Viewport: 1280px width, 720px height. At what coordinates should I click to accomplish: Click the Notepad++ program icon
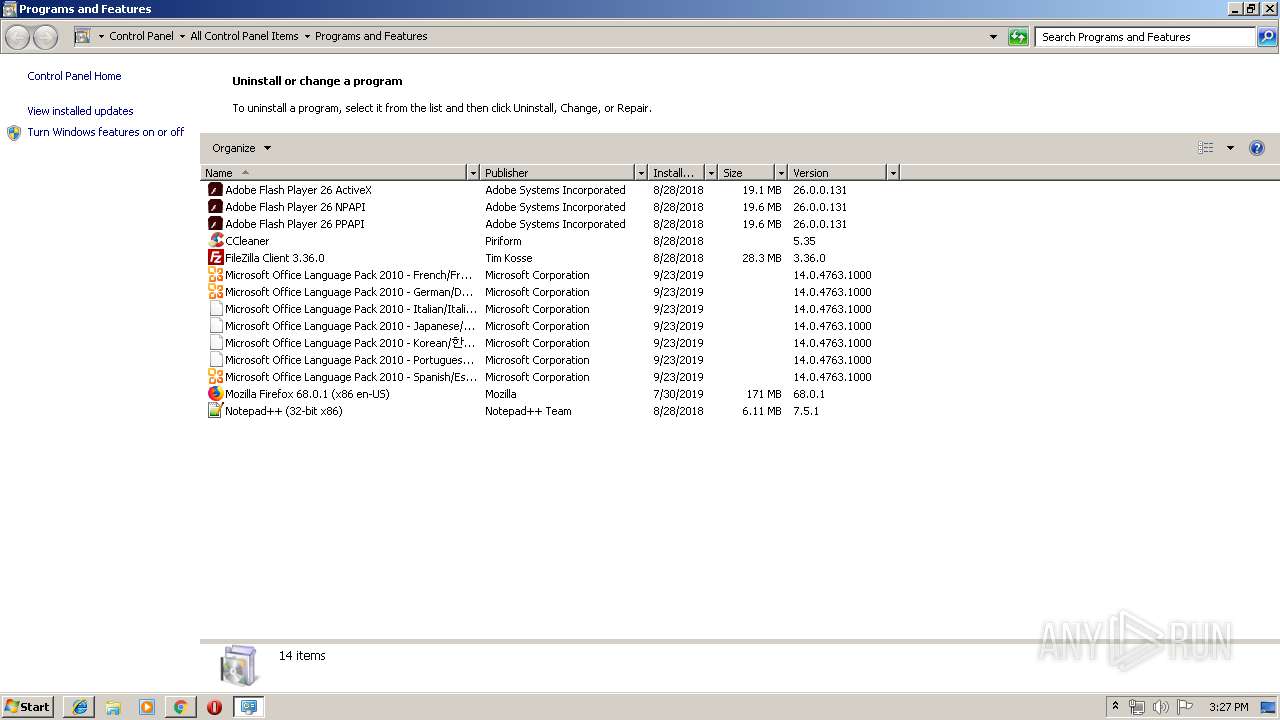click(215, 411)
